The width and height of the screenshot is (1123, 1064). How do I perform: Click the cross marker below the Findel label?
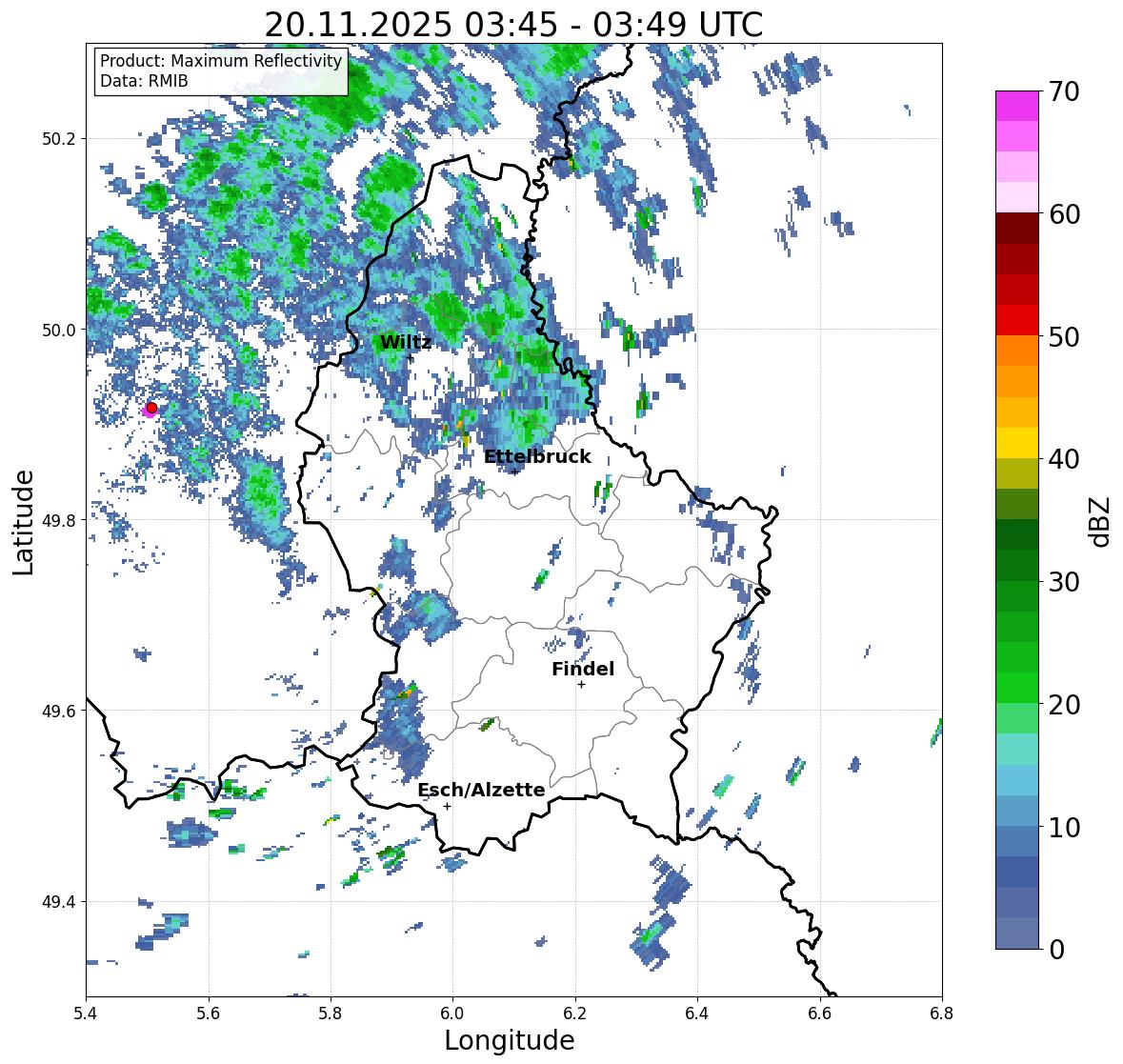582,685
